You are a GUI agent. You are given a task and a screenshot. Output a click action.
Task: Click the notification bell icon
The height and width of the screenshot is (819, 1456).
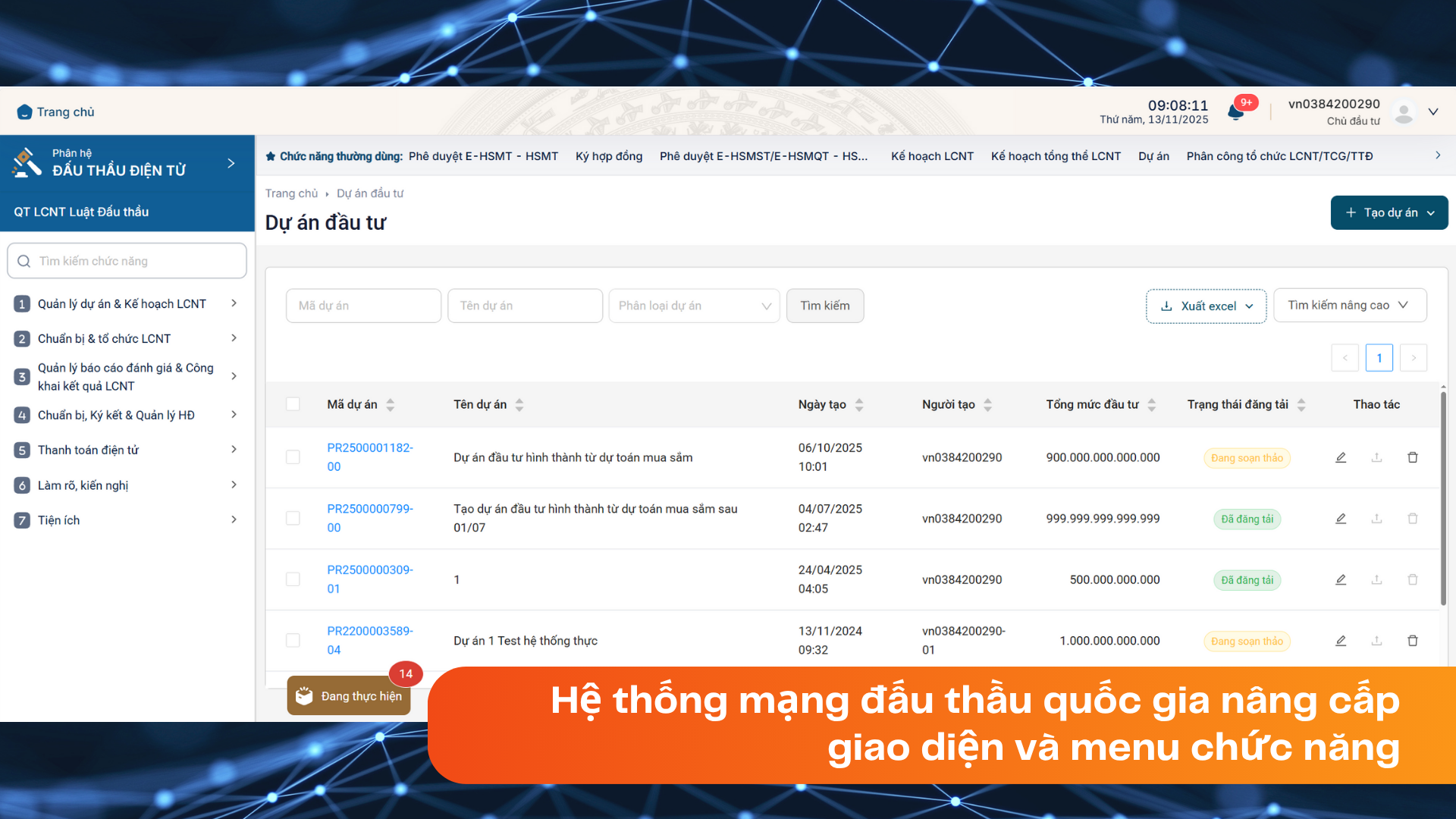(1235, 113)
